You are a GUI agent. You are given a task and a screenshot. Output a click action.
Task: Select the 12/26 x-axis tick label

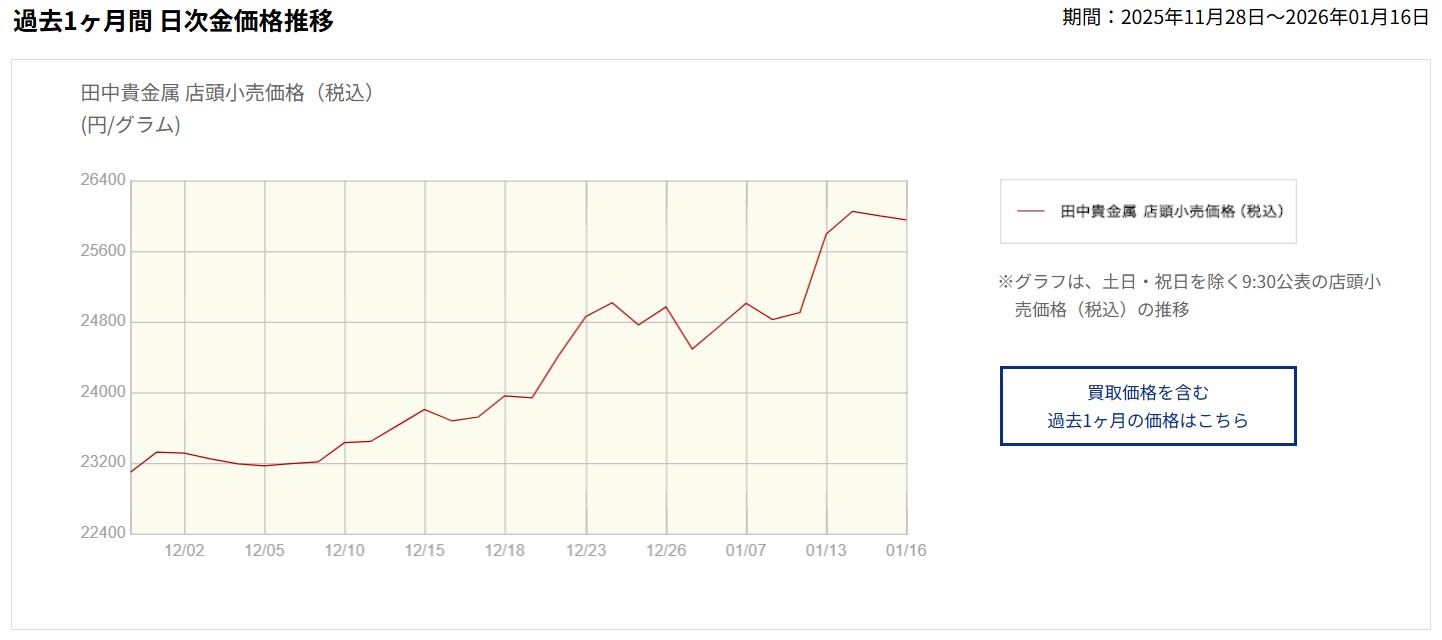[666, 550]
